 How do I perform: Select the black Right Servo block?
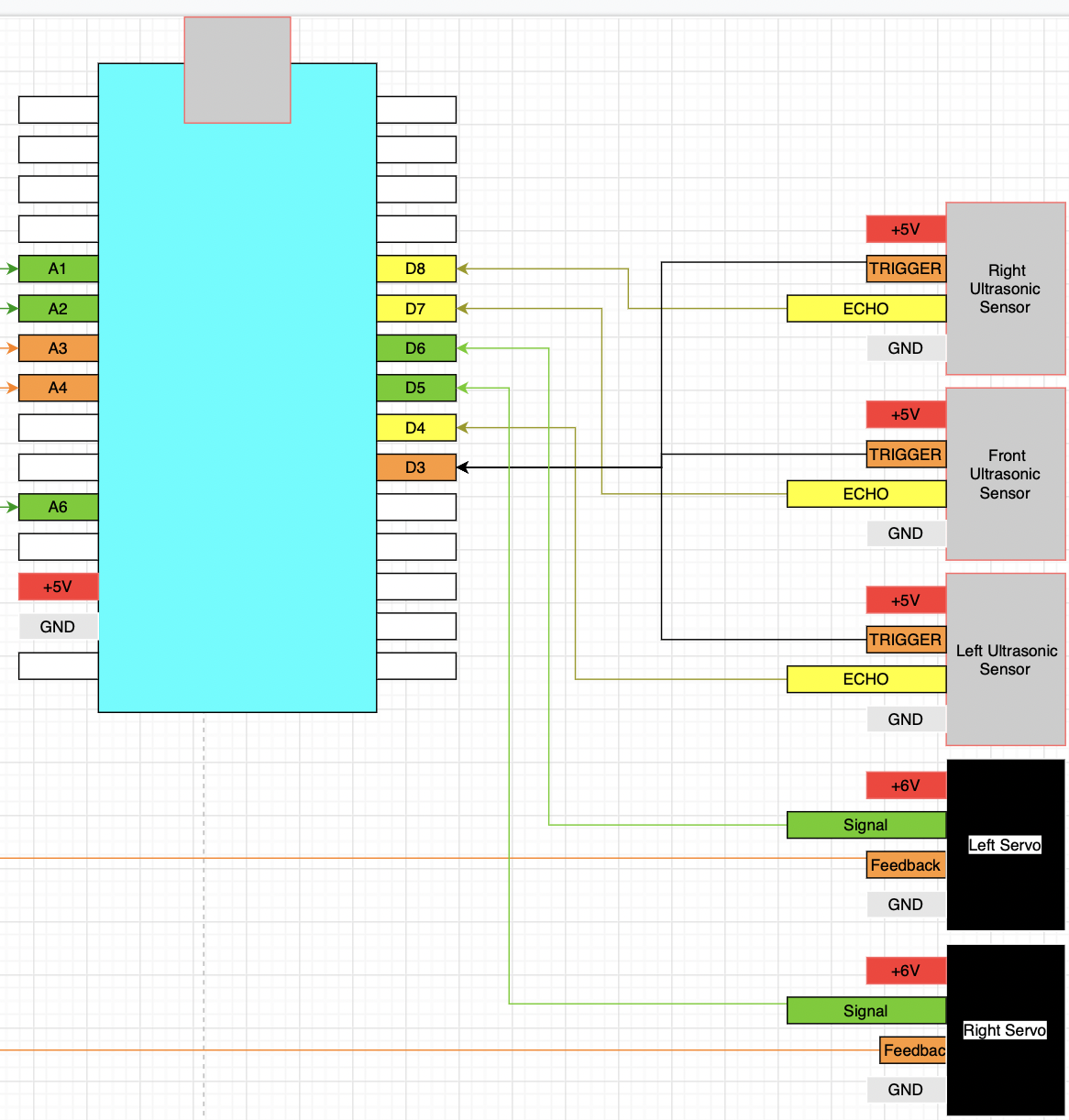click(1006, 1030)
